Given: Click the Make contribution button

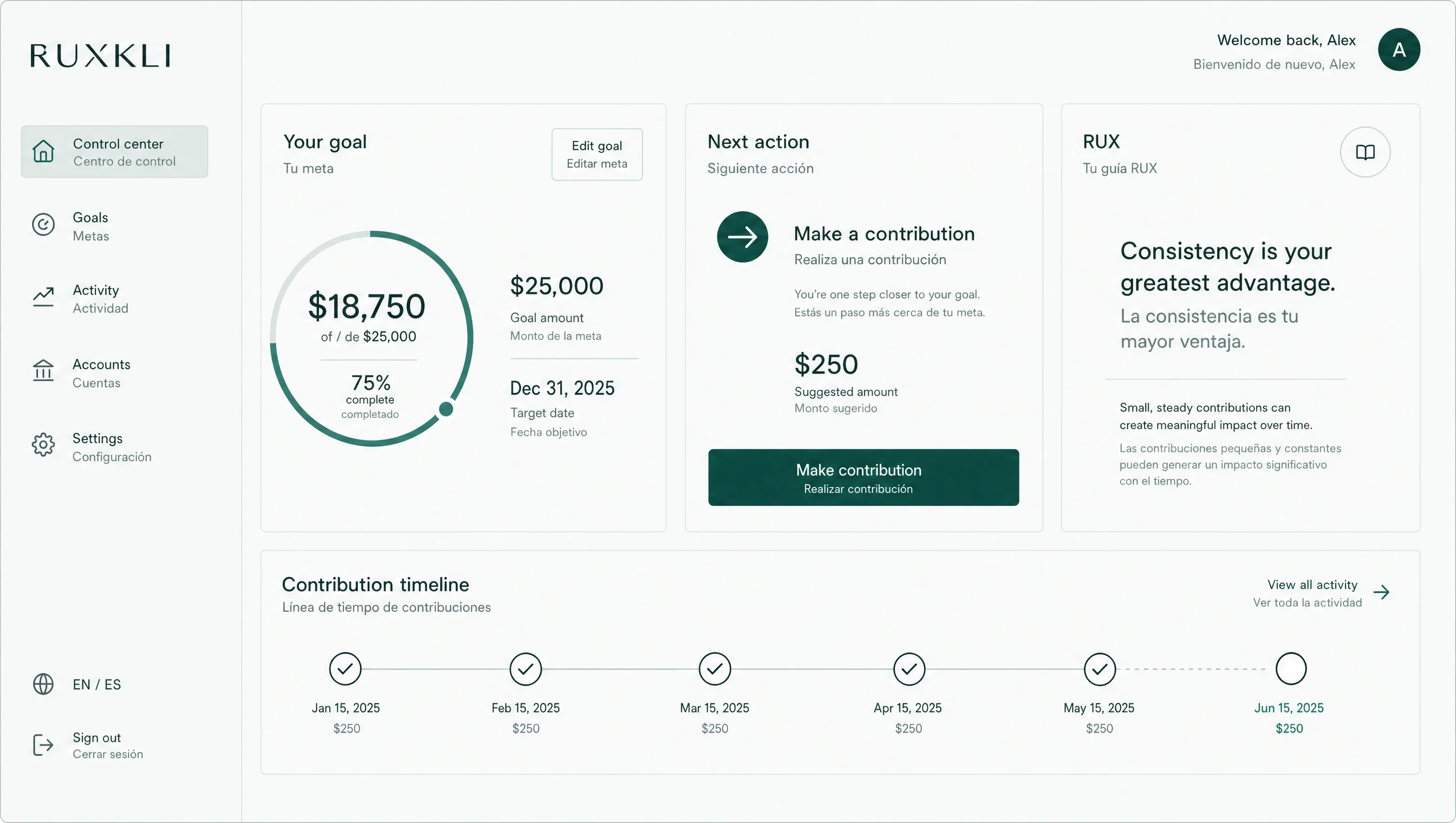Looking at the screenshot, I should [863, 478].
